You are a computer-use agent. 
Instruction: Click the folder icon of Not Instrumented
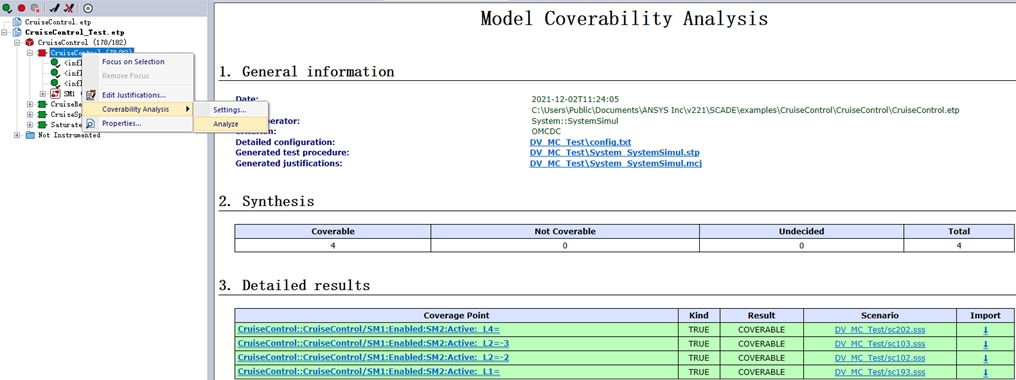(30, 135)
